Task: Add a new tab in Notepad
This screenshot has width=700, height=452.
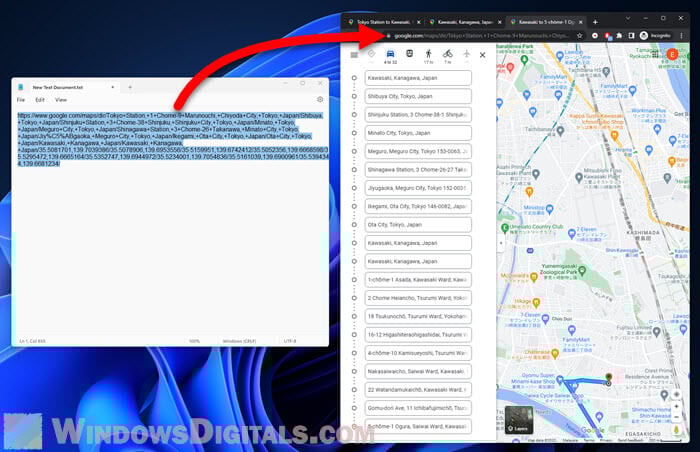Action: coord(130,87)
